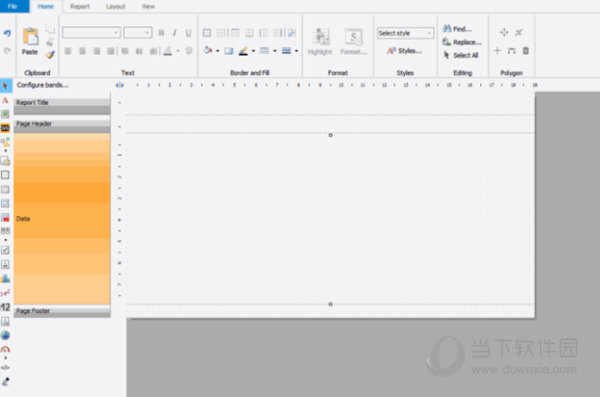Expand the text color dropdown arrow
Screen dimensions: 600x397
tap(178, 51)
